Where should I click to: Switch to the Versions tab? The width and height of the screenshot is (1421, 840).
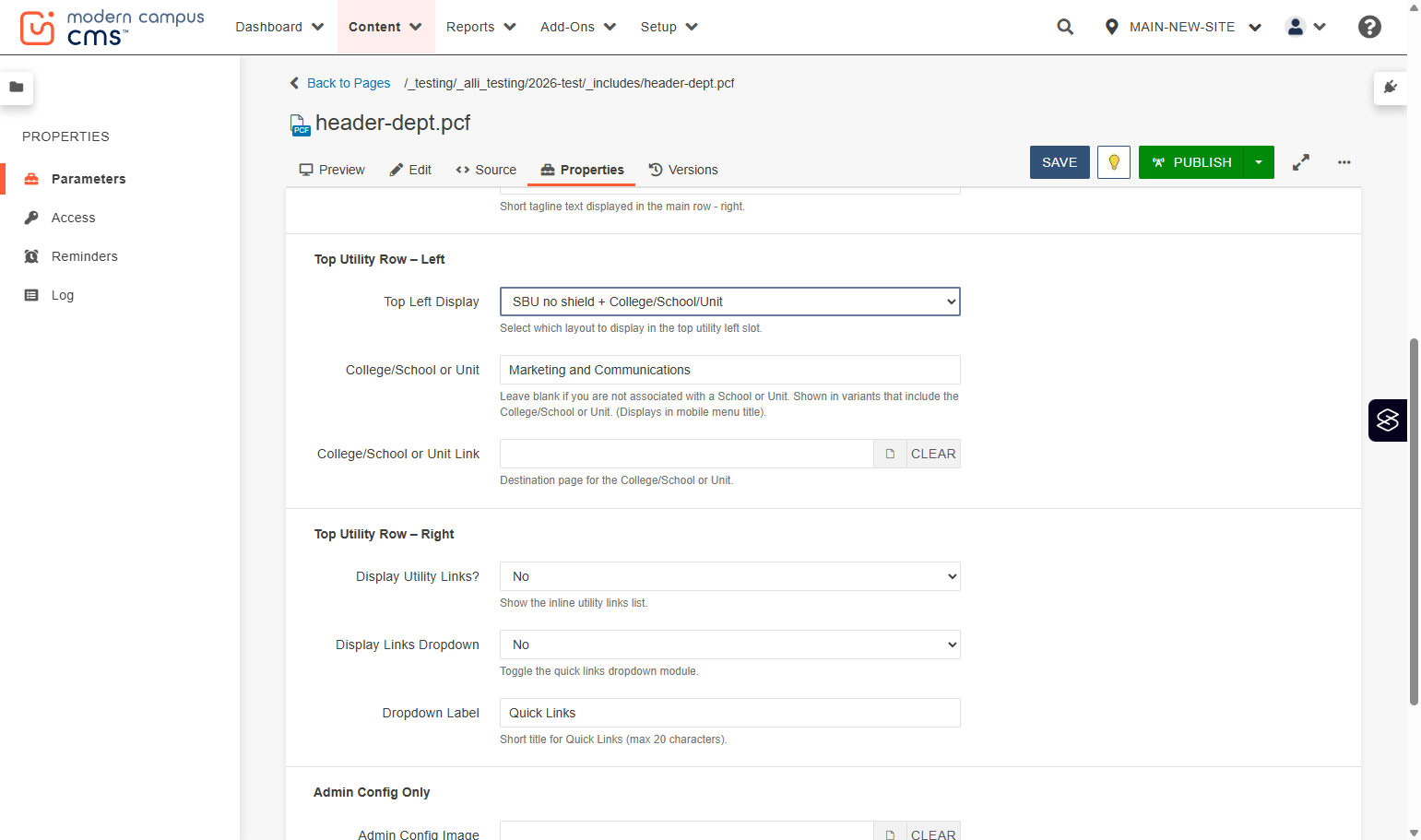point(683,170)
